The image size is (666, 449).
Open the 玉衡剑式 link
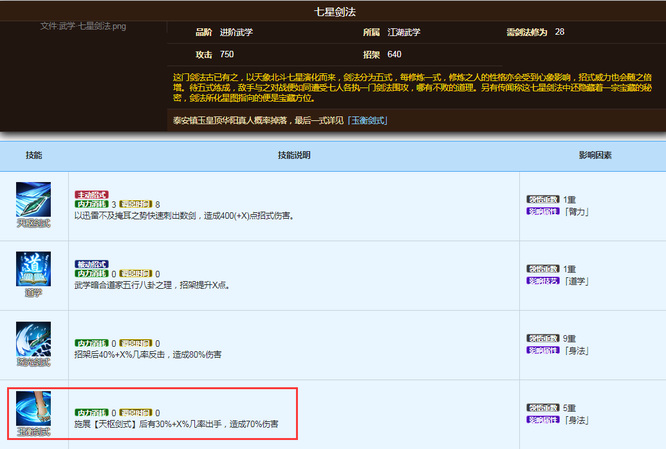(x=367, y=121)
